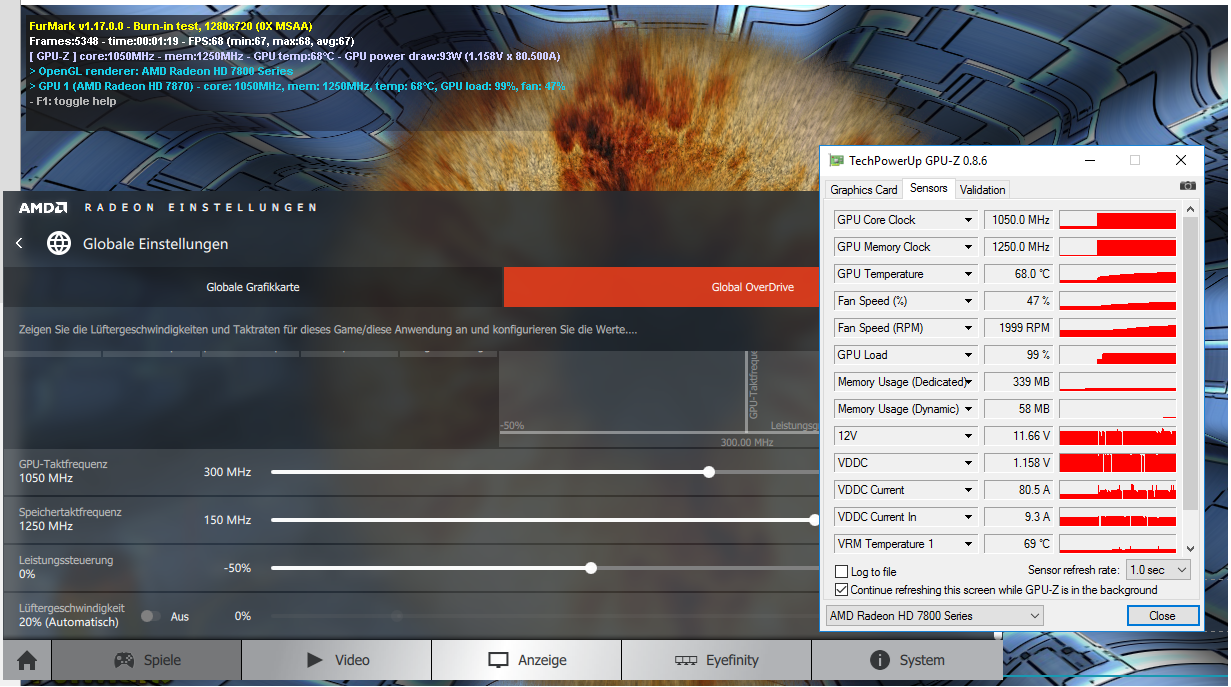
Task: Enable the Log to file checkbox
Action: click(x=841, y=572)
